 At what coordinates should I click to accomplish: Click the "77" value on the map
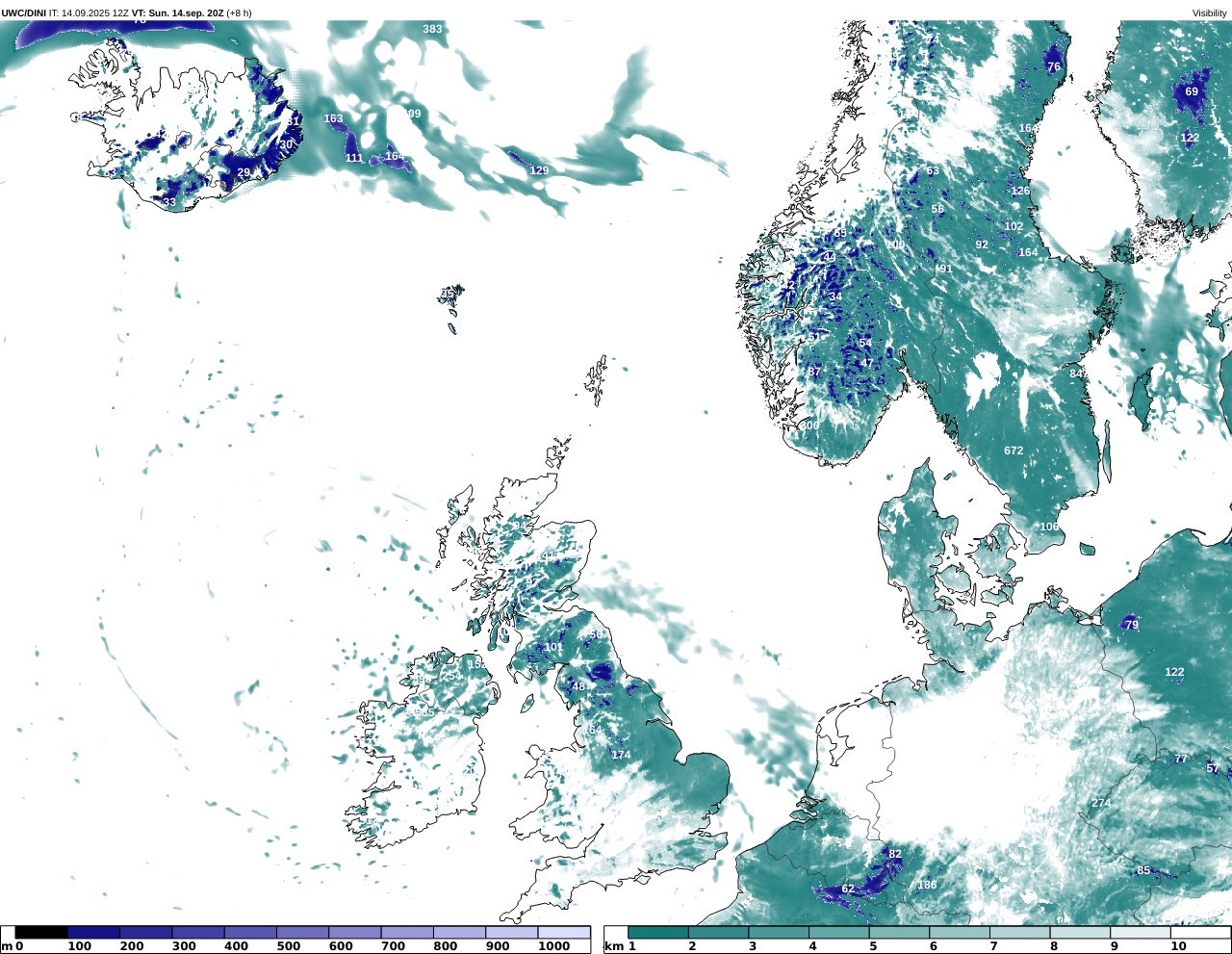point(1180,759)
